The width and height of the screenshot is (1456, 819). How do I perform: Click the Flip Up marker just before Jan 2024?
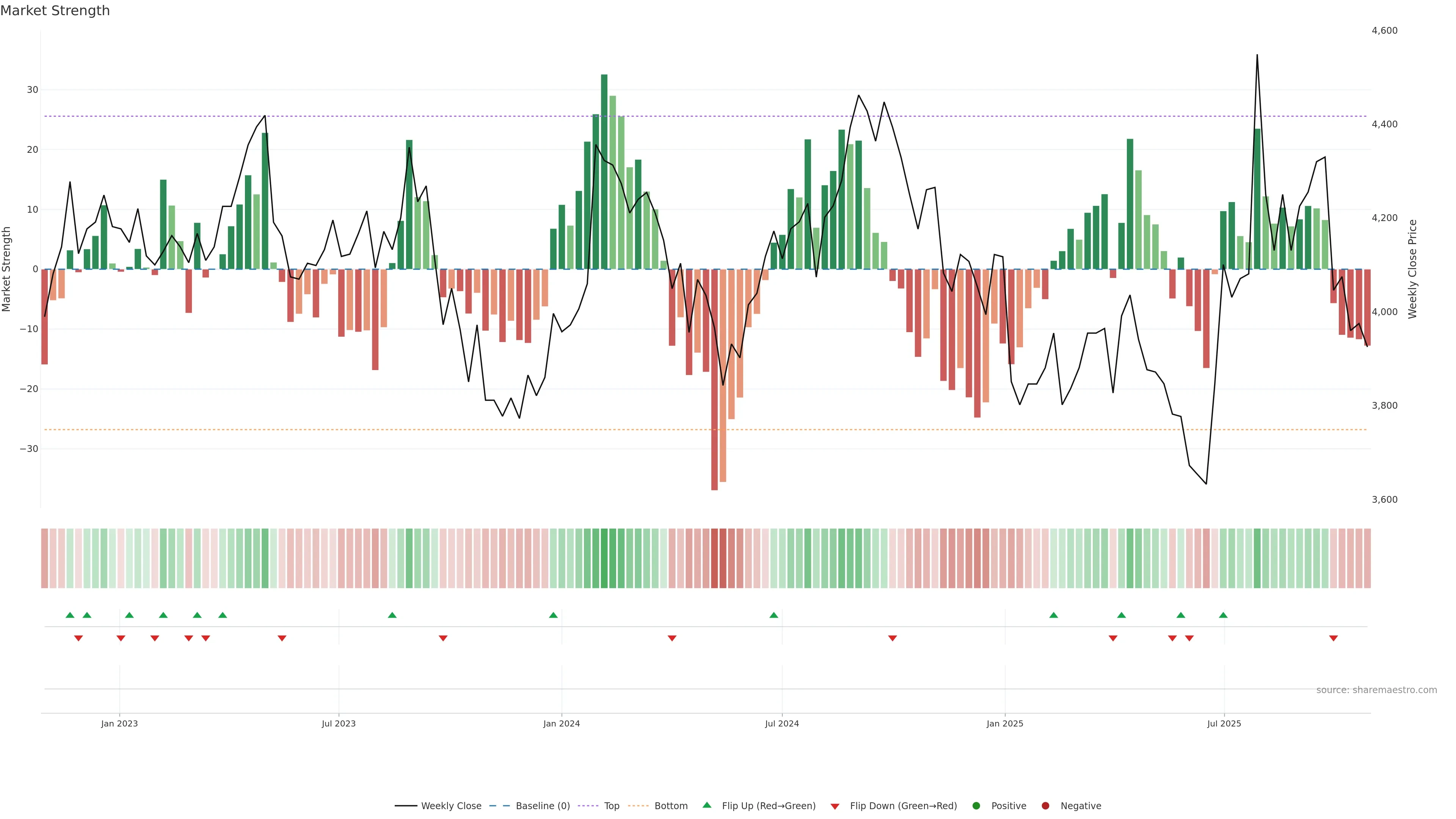tap(553, 615)
